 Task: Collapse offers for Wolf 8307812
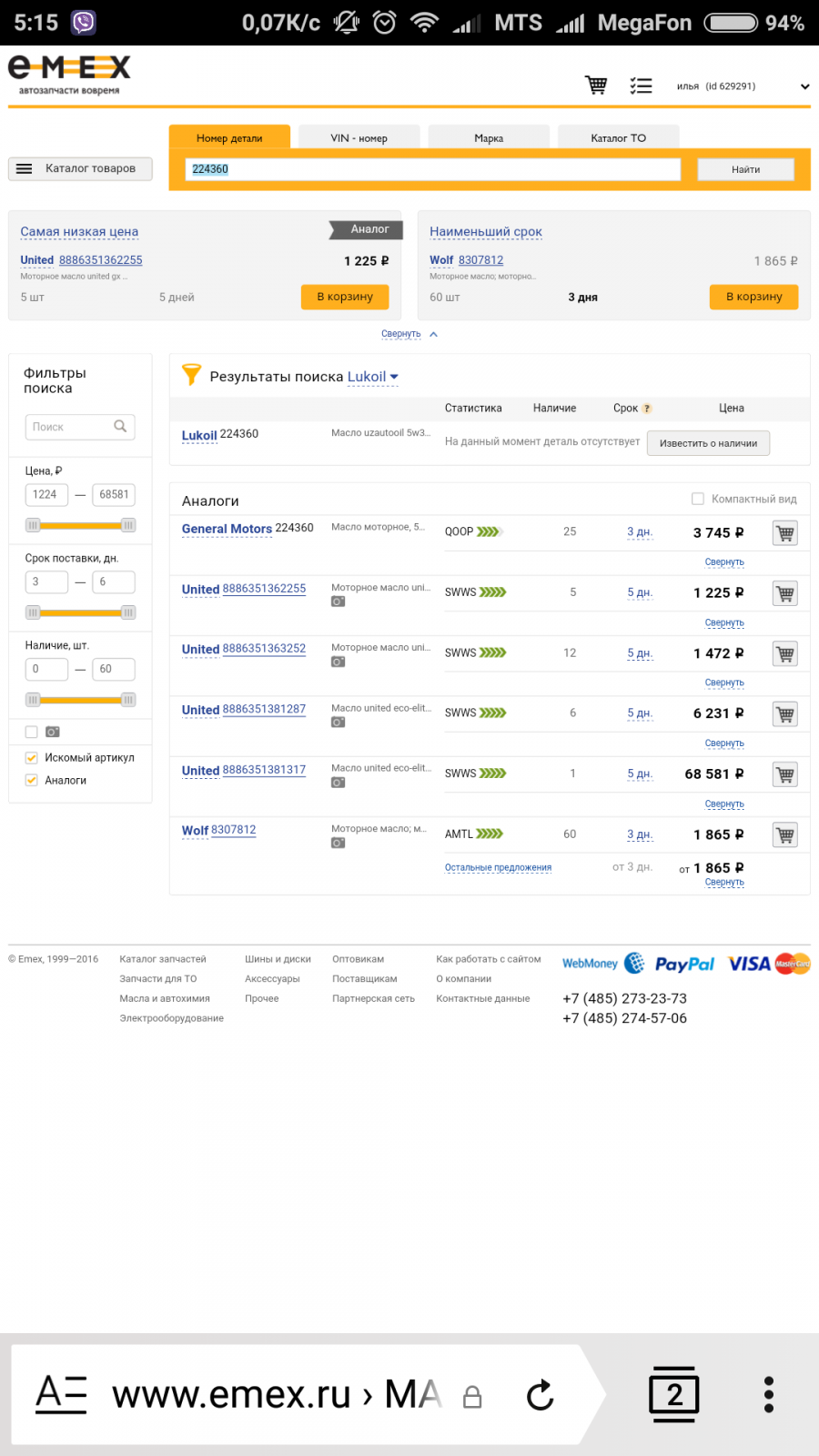[x=724, y=883]
